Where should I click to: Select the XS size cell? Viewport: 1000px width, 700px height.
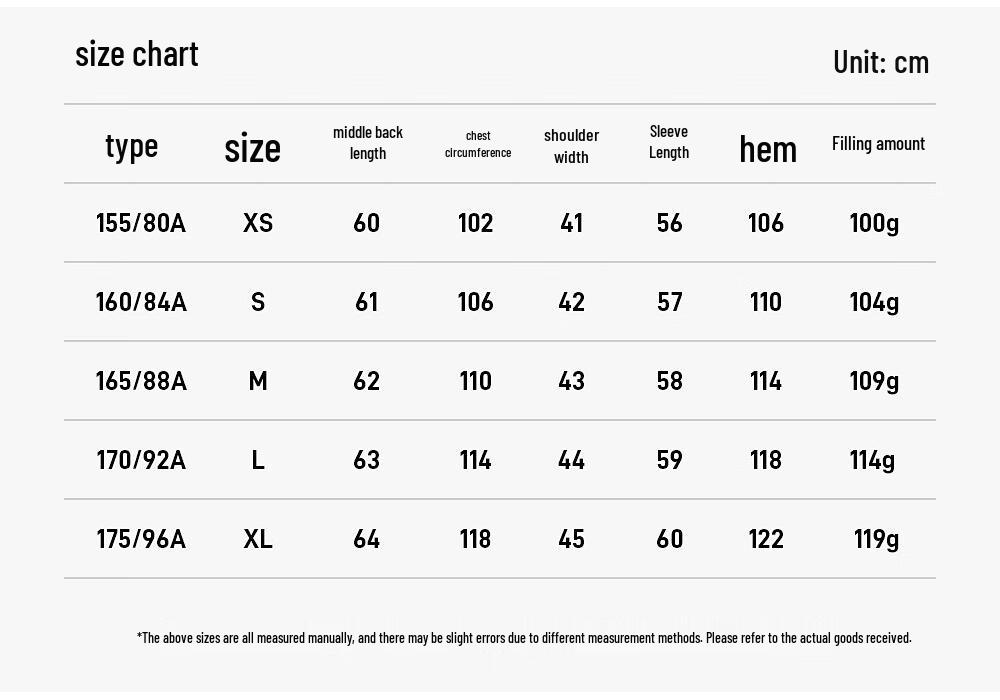click(x=258, y=222)
